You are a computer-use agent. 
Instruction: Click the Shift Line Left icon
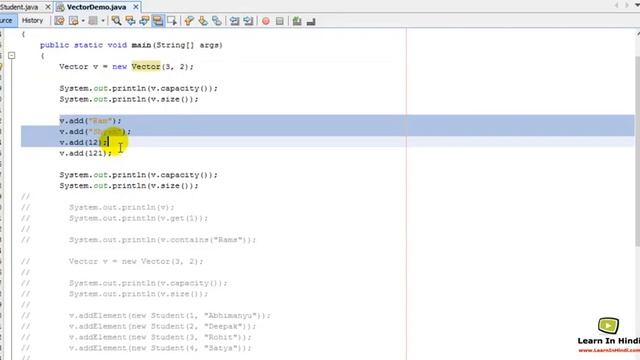click(x=234, y=21)
